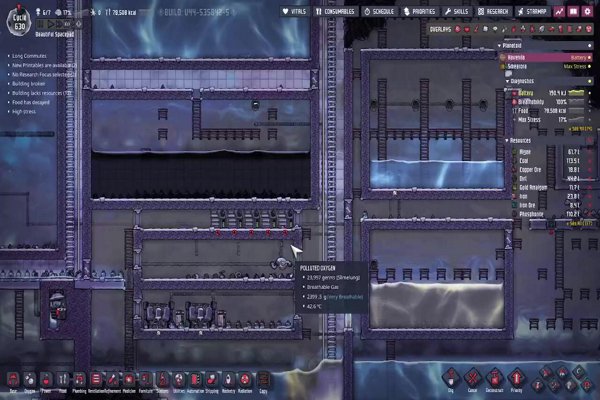600x400 pixels.
Task: Open the Skills screen
Action: 457,11
